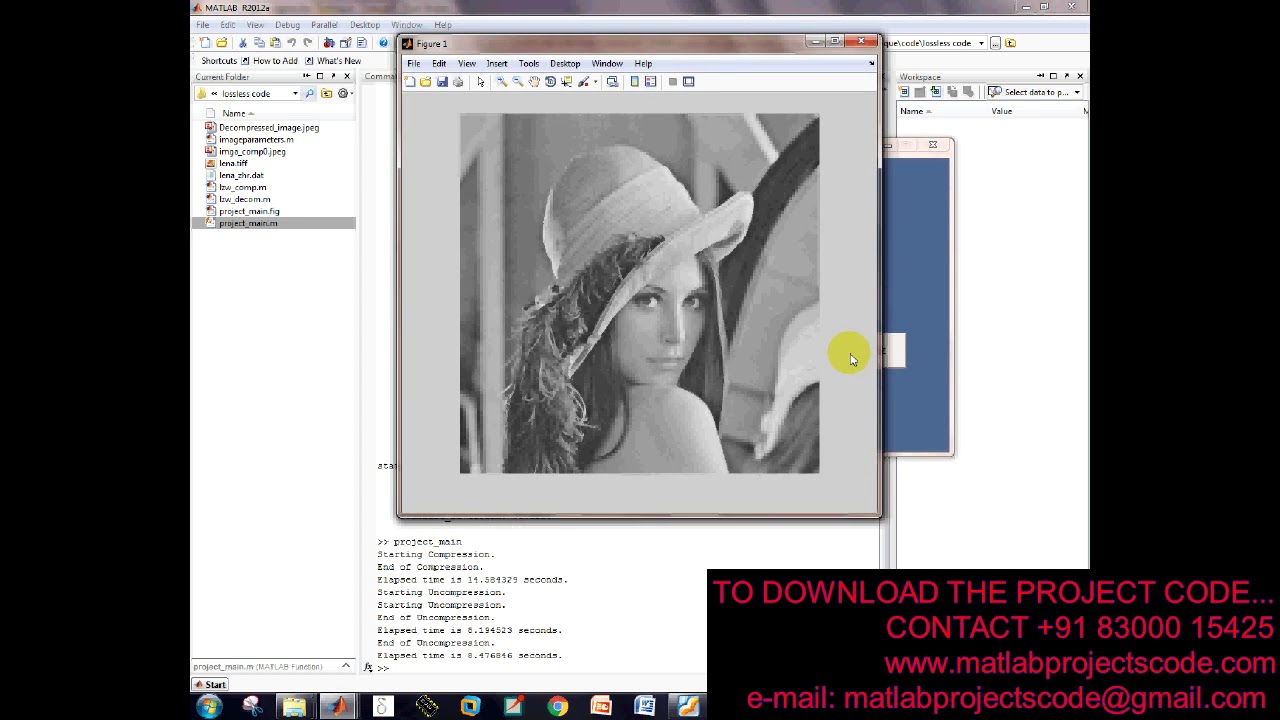This screenshot has width=1280, height=720.
Task: Click the Cut scissors icon in MATLAB toolbar
Action: coord(243,42)
